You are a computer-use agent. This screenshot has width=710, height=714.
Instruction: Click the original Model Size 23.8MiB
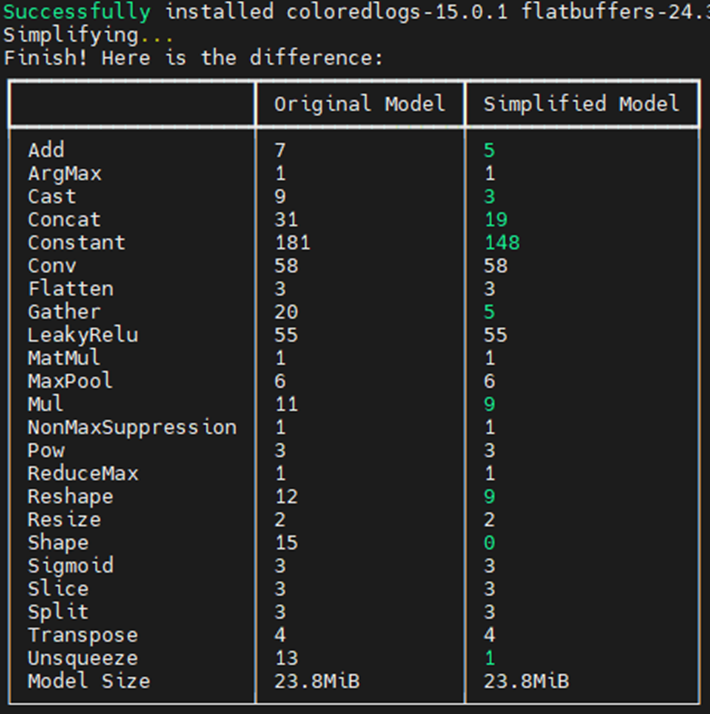tap(317, 682)
